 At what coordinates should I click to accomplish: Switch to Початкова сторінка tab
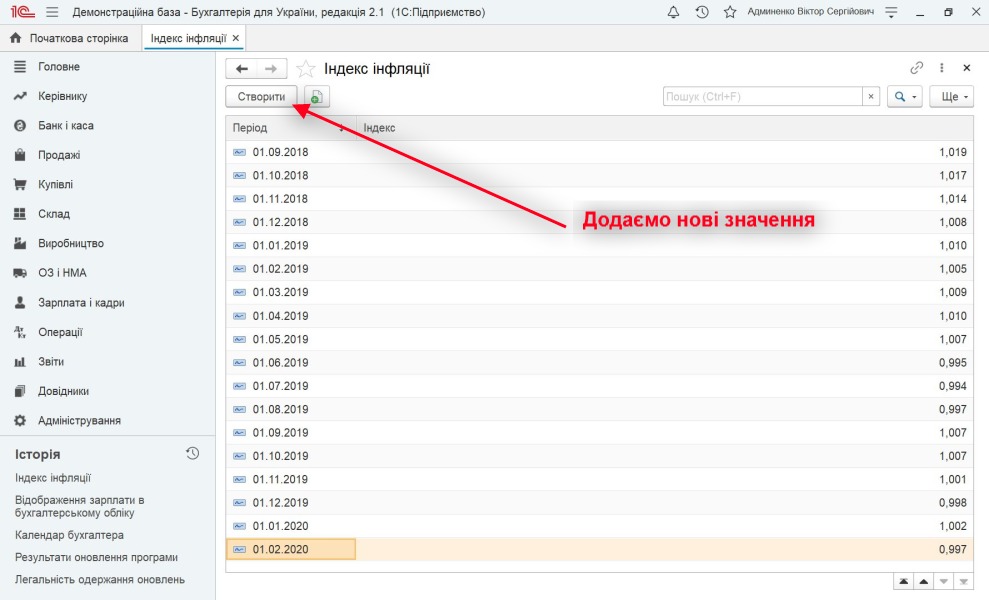click(x=70, y=38)
